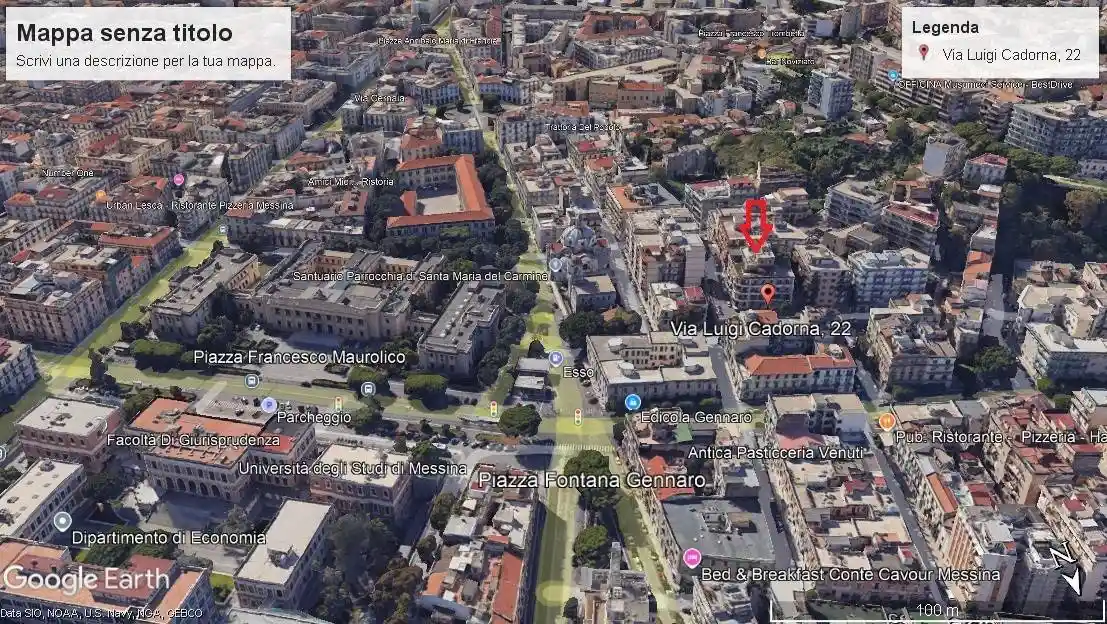The height and width of the screenshot is (624, 1107).
Task: Click the Esso gas station marker icon
Action: [556, 358]
